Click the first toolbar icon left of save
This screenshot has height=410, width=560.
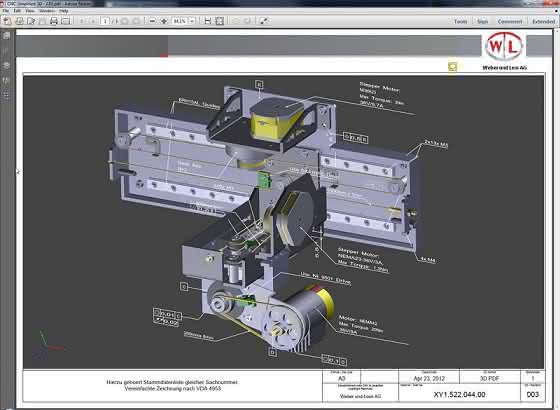click(x=8, y=21)
